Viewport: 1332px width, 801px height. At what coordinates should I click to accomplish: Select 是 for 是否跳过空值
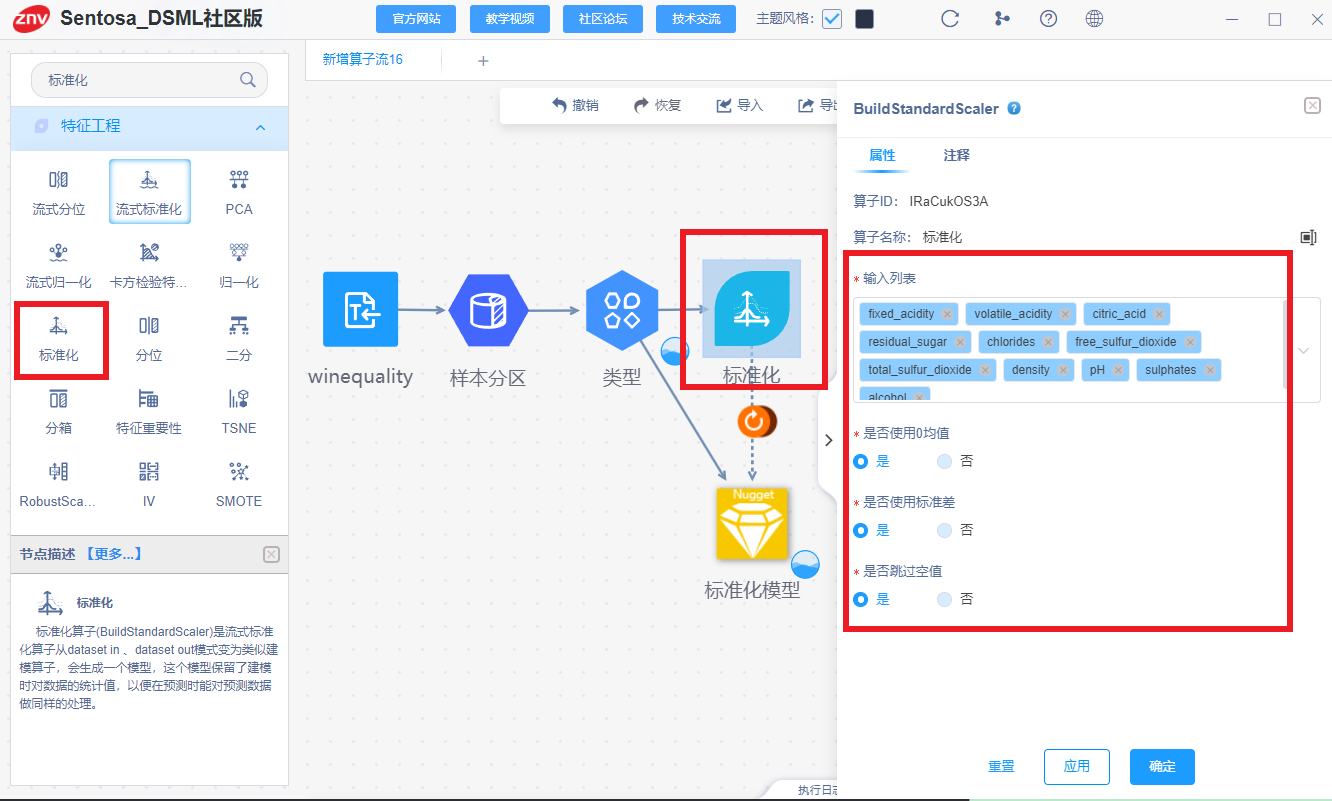click(x=860, y=599)
